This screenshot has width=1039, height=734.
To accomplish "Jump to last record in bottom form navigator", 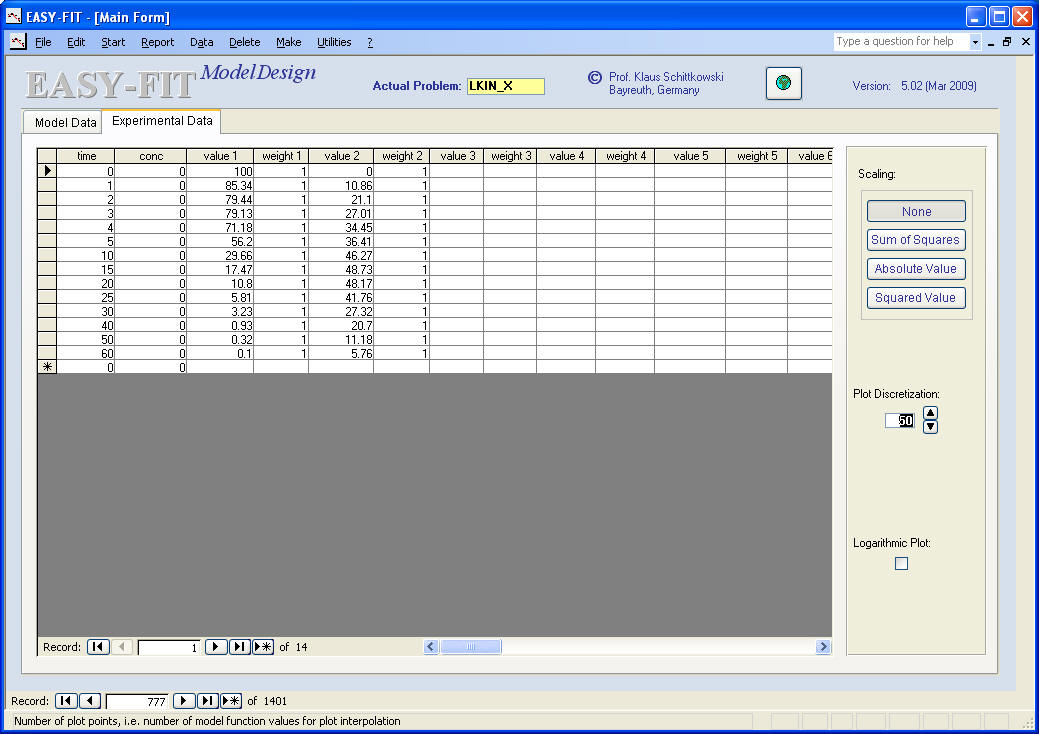I will (207, 701).
